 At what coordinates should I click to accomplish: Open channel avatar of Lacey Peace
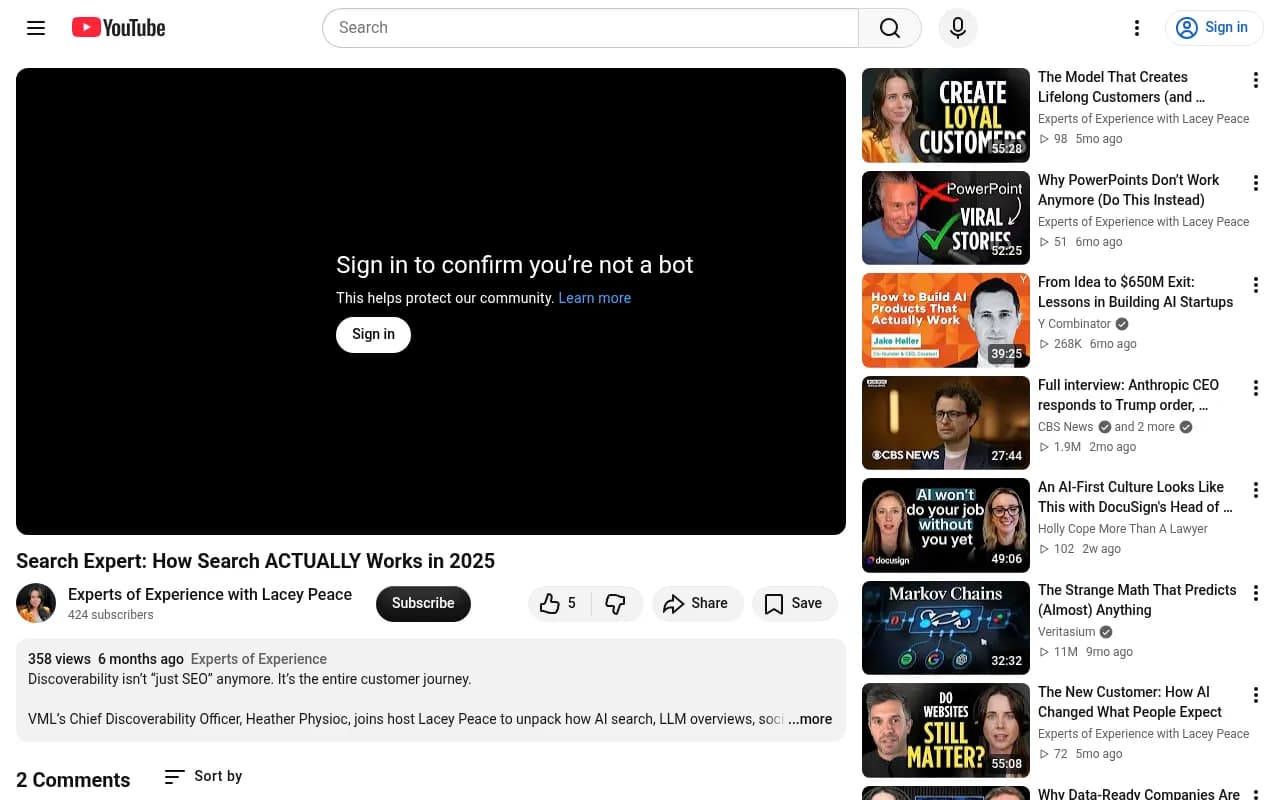(x=36, y=603)
